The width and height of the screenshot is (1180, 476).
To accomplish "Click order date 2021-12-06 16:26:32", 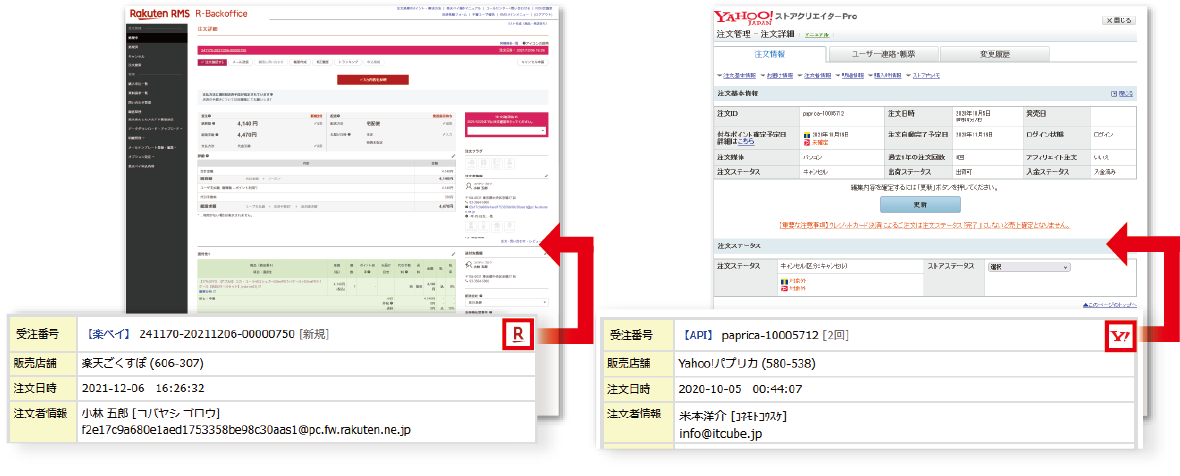I will 144,389.
